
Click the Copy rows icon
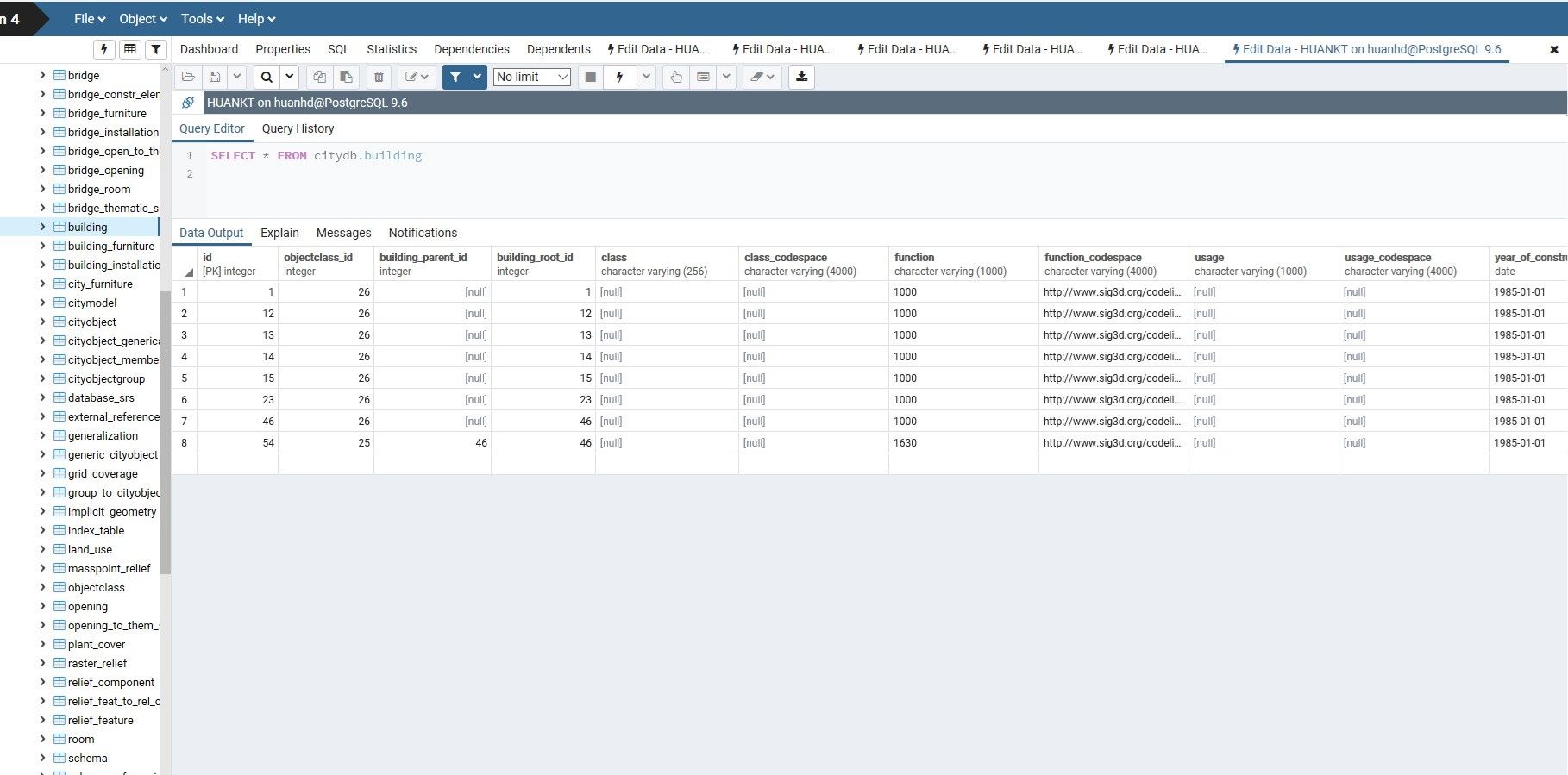(319, 77)
